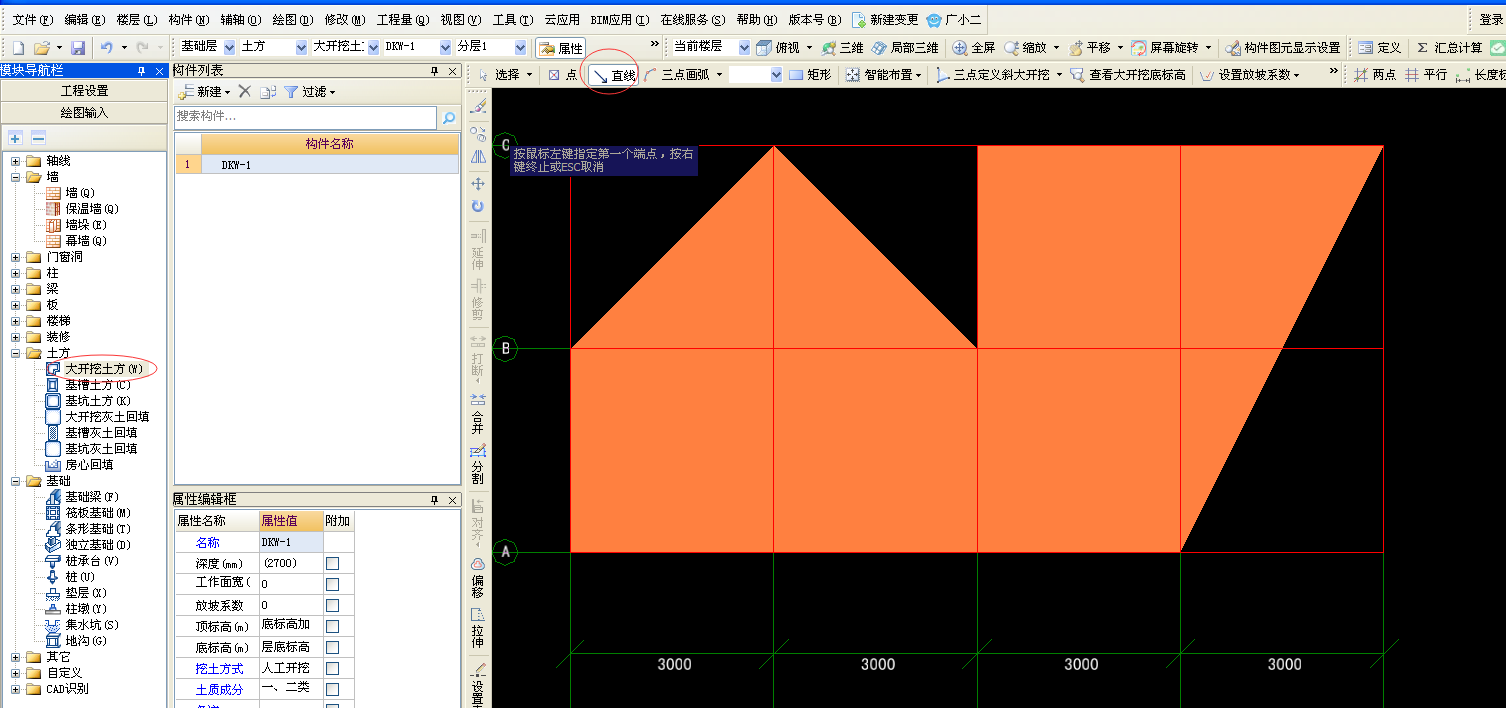Screen dimensions: 1506x708
Task: Expand the 轴线 tree node
Action: click(15, 161)
